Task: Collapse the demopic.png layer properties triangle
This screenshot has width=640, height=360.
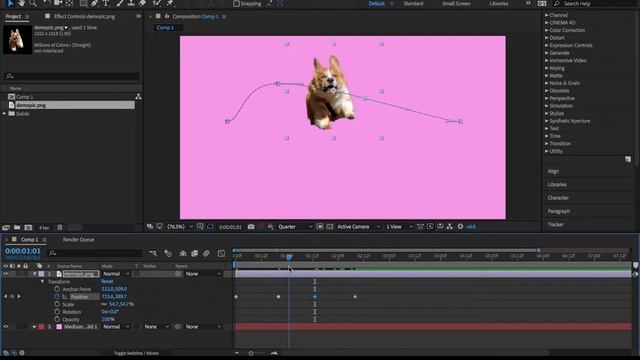Action: tap(35, 274)
